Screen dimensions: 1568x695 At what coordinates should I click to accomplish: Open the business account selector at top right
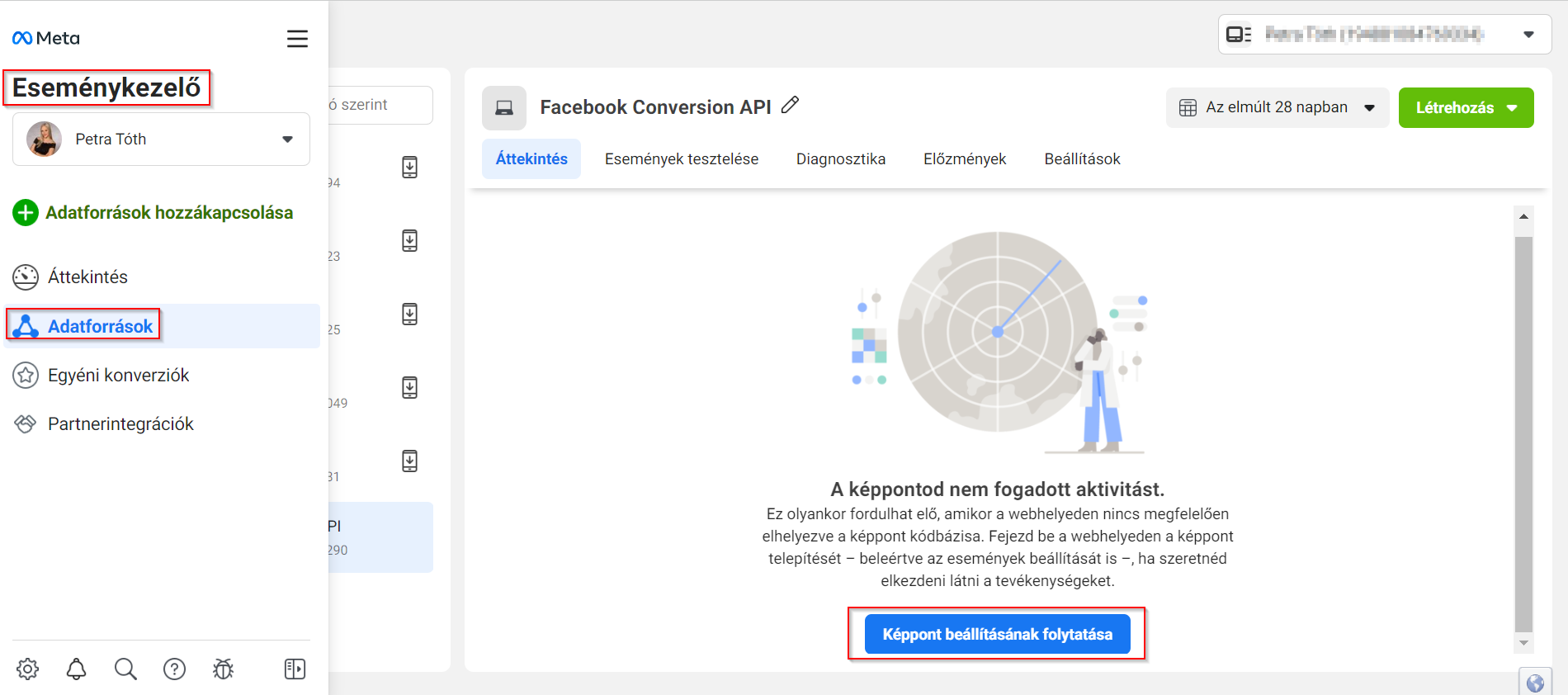[1384, 35]
